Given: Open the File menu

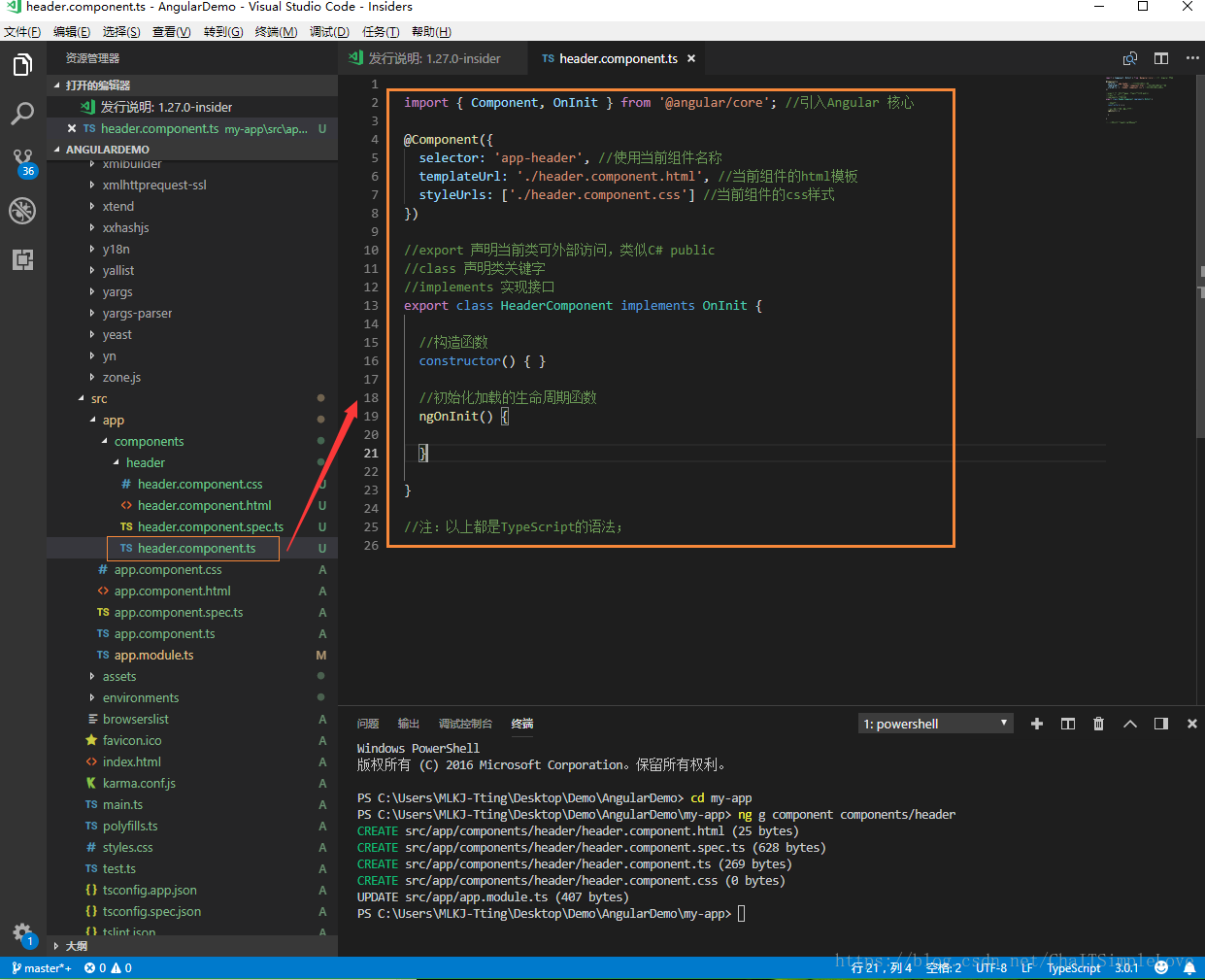Looking at the screenshot, I should [21, 32].
